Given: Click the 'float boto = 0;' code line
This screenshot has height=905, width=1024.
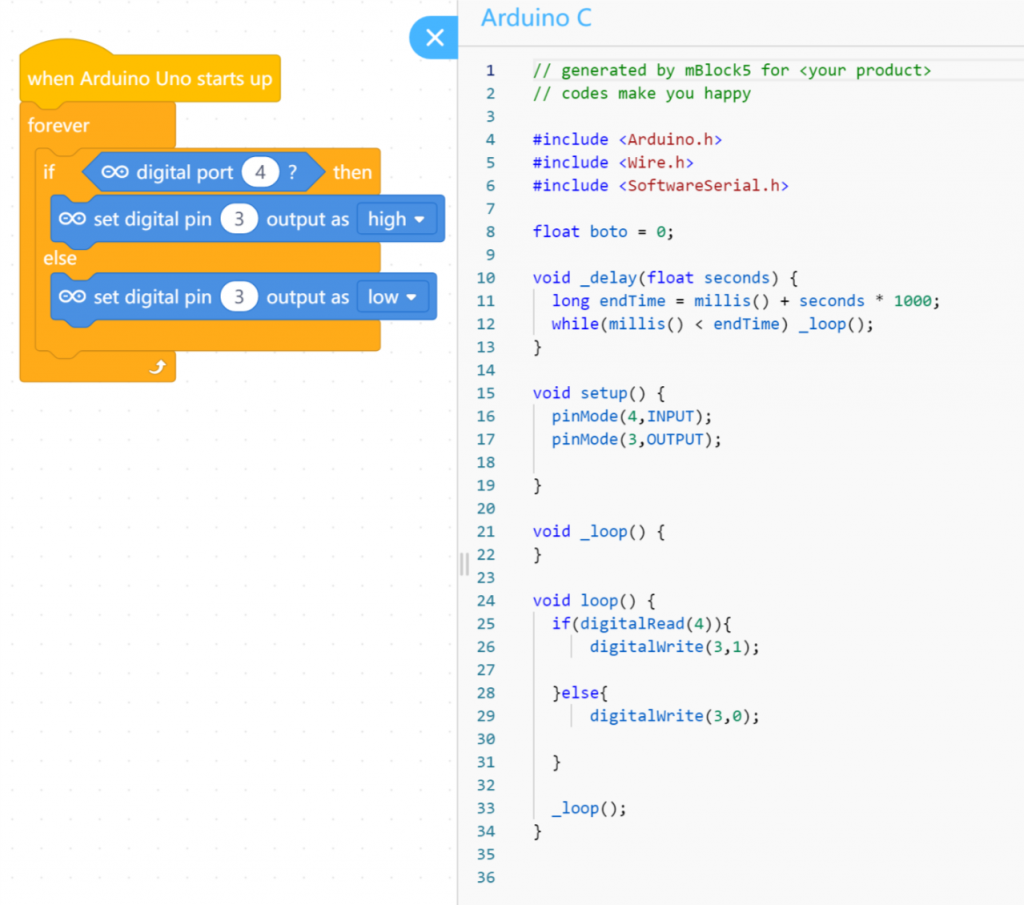Looking at the screenshot, I should [603, 232].
